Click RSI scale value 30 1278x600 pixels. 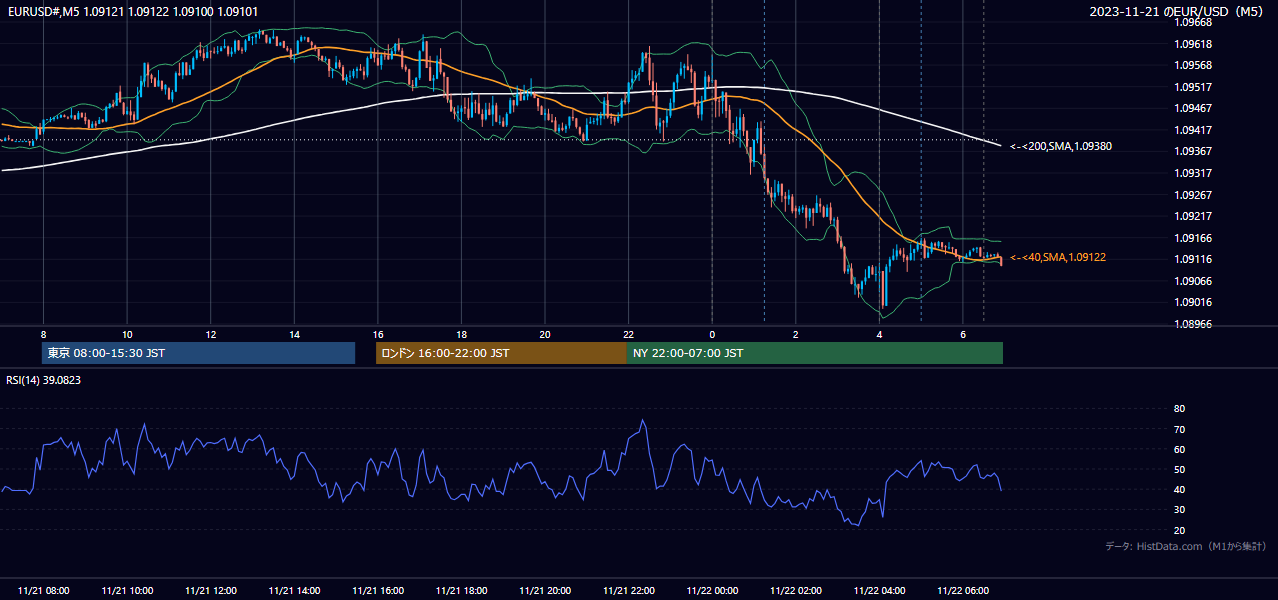[1179, 510]
